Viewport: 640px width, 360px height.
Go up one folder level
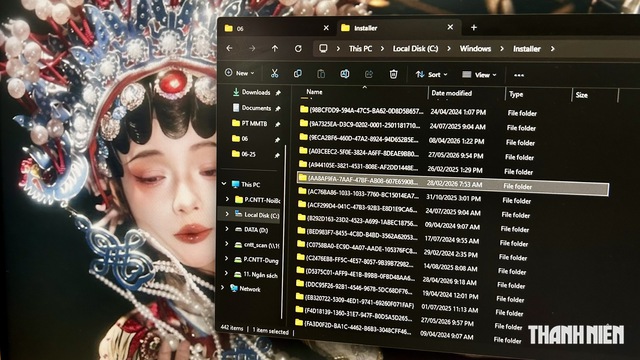pos(275,49)
